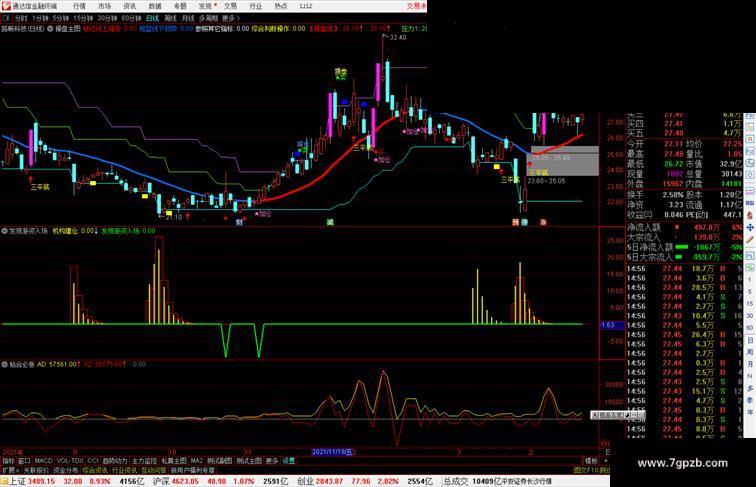Click the 上证 index in status bar
Viewport: 756px width, 487px height.
click(17, 481)
